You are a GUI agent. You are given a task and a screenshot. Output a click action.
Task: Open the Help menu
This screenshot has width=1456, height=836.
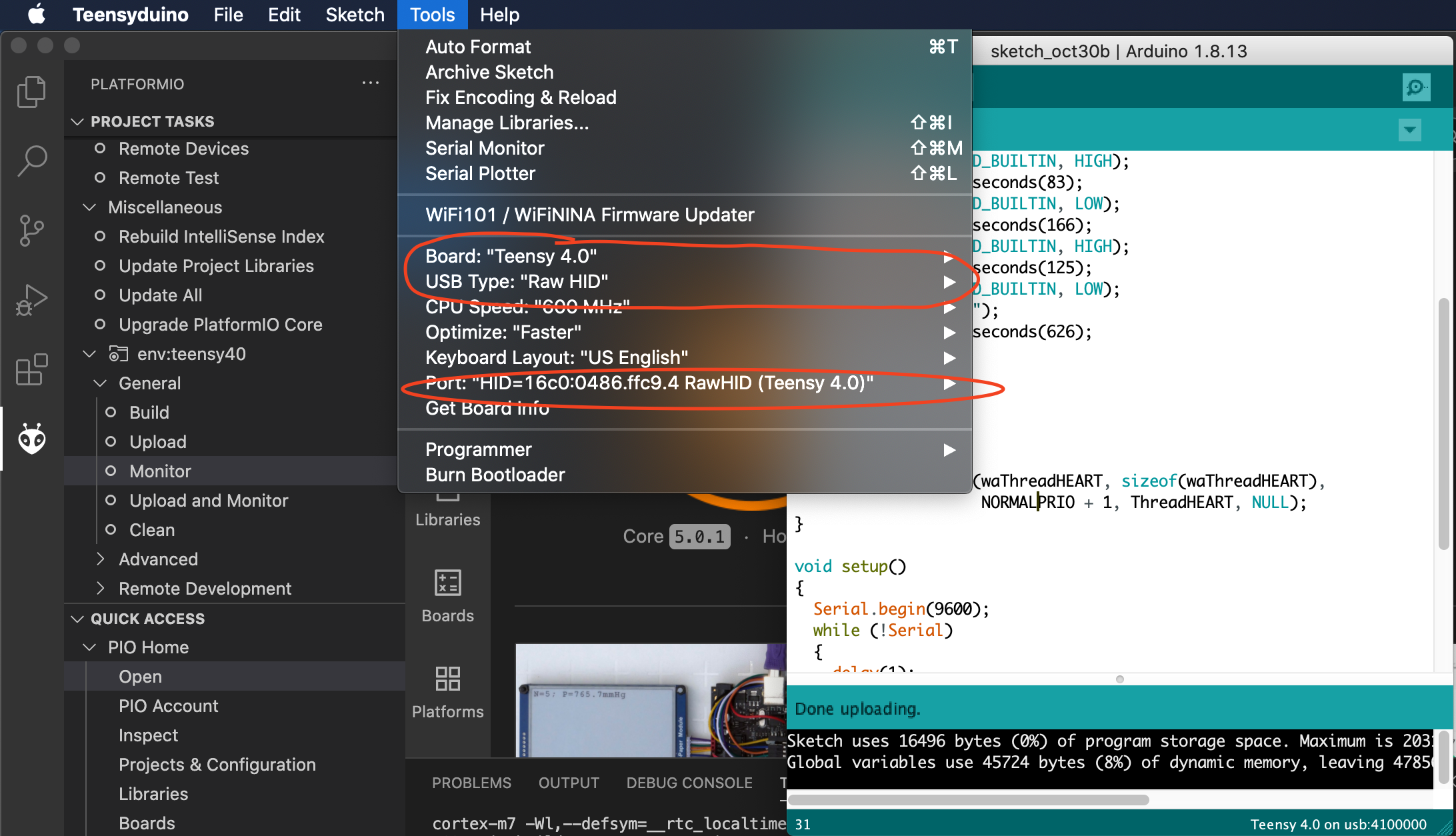pyautogui.click(x=499, y=14)
